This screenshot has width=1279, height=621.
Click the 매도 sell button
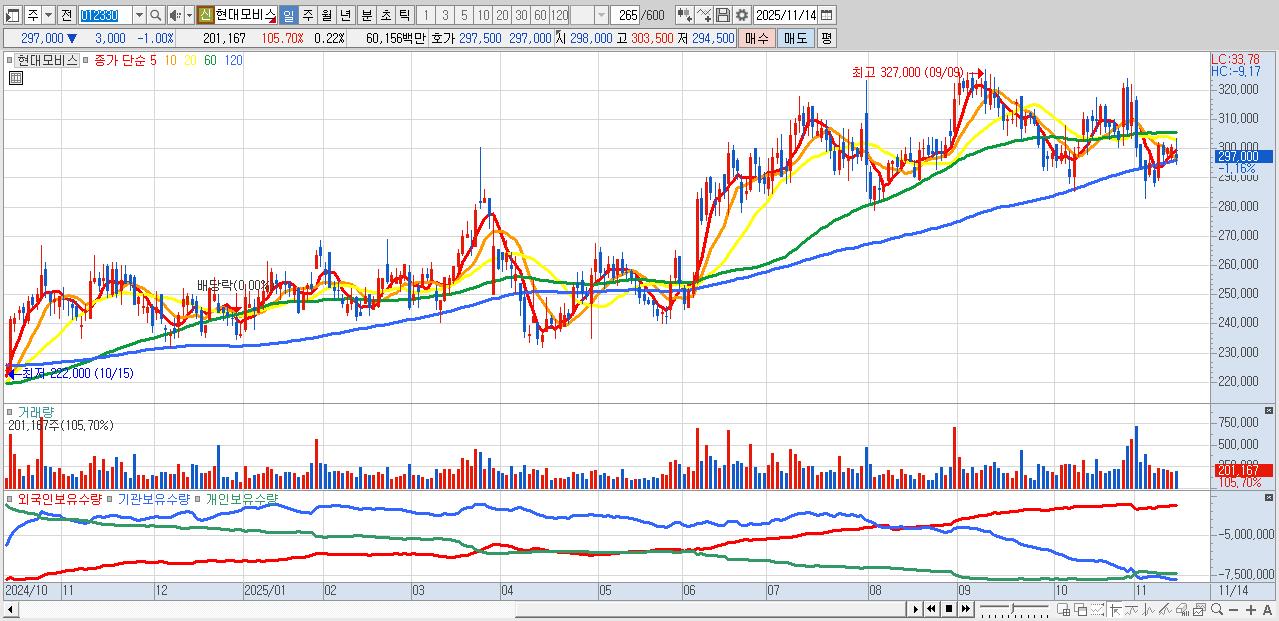(x=795, y=38)
